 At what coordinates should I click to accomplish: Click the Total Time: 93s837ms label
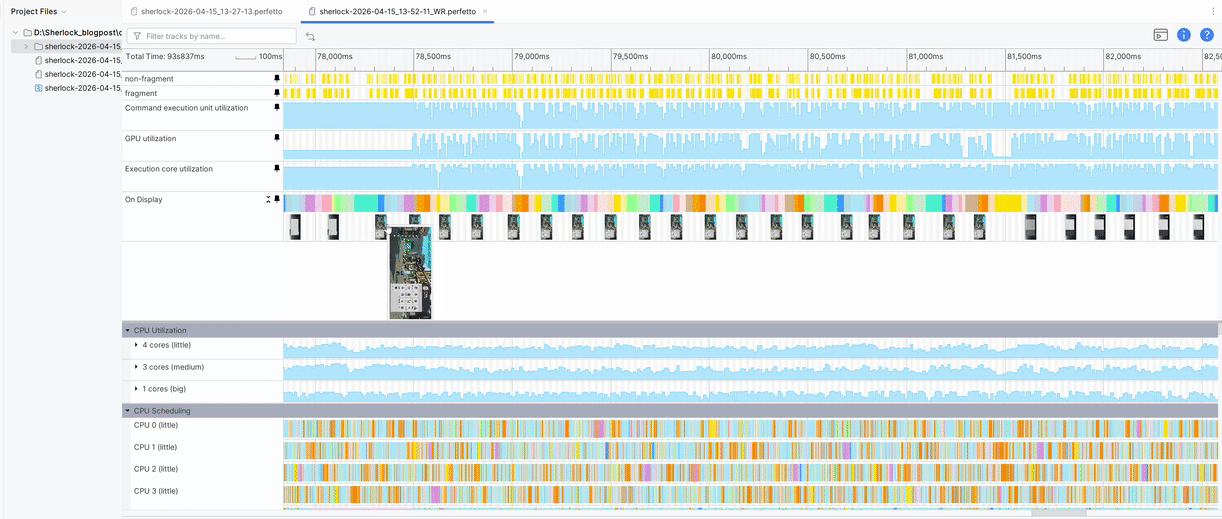[165, 57]
